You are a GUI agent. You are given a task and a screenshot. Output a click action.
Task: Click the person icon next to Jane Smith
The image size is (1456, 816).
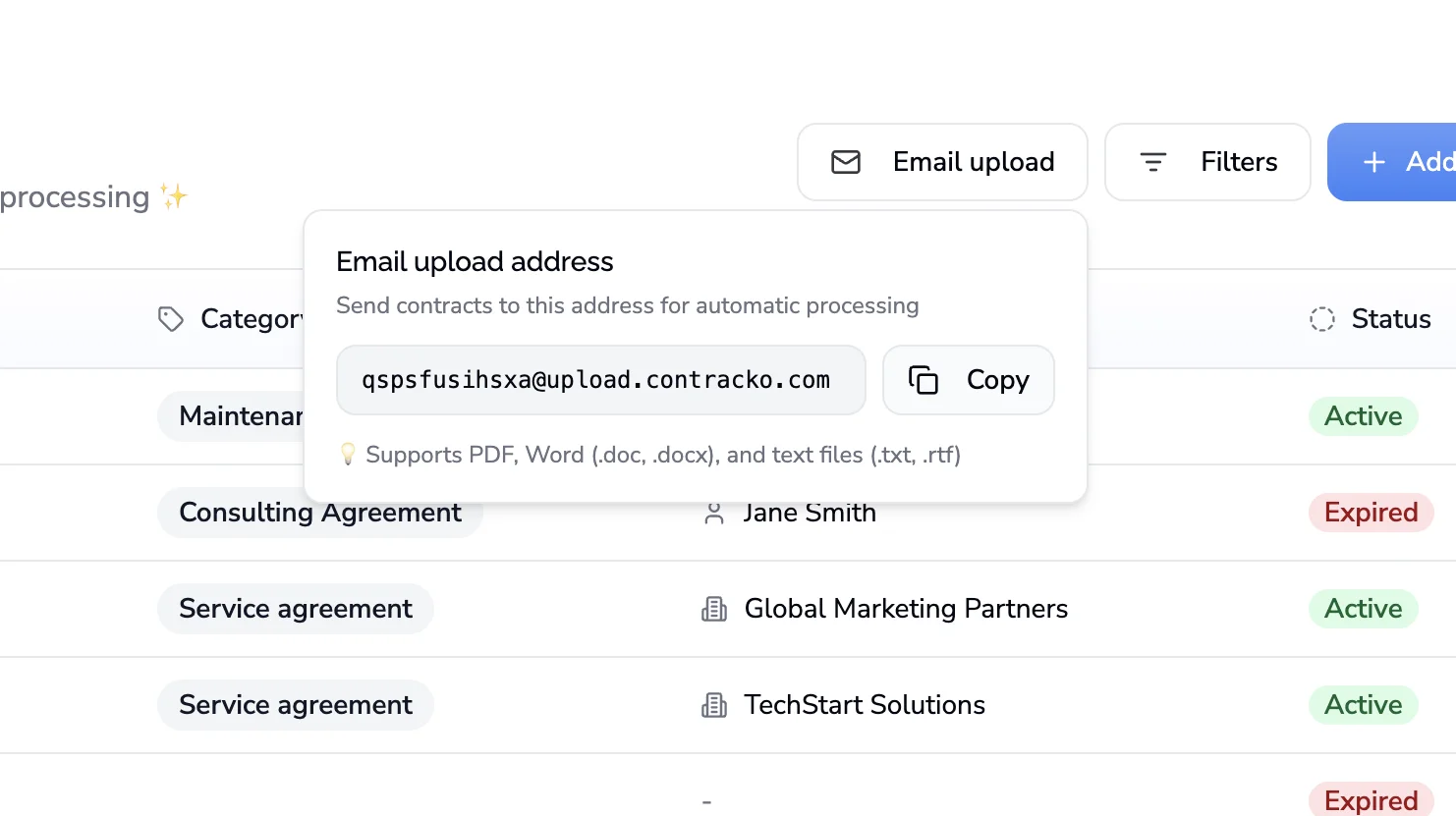(x=713, y=512)
